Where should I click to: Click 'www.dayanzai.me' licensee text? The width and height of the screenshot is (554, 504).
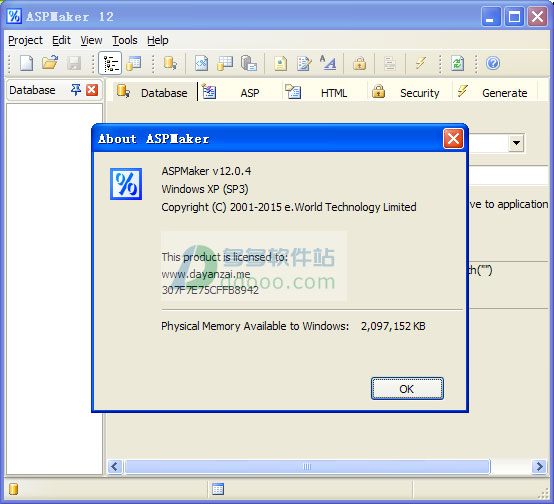(206, 274)
